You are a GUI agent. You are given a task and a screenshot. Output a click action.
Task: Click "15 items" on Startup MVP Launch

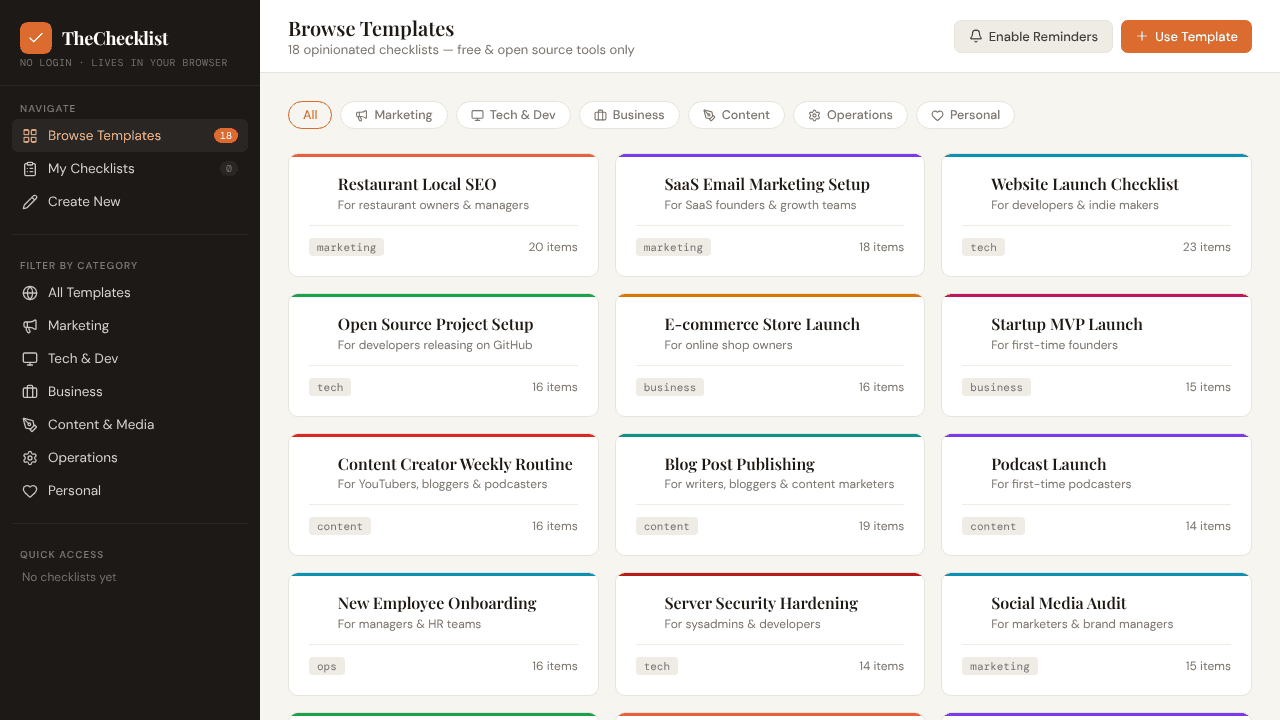point(1208,387)
